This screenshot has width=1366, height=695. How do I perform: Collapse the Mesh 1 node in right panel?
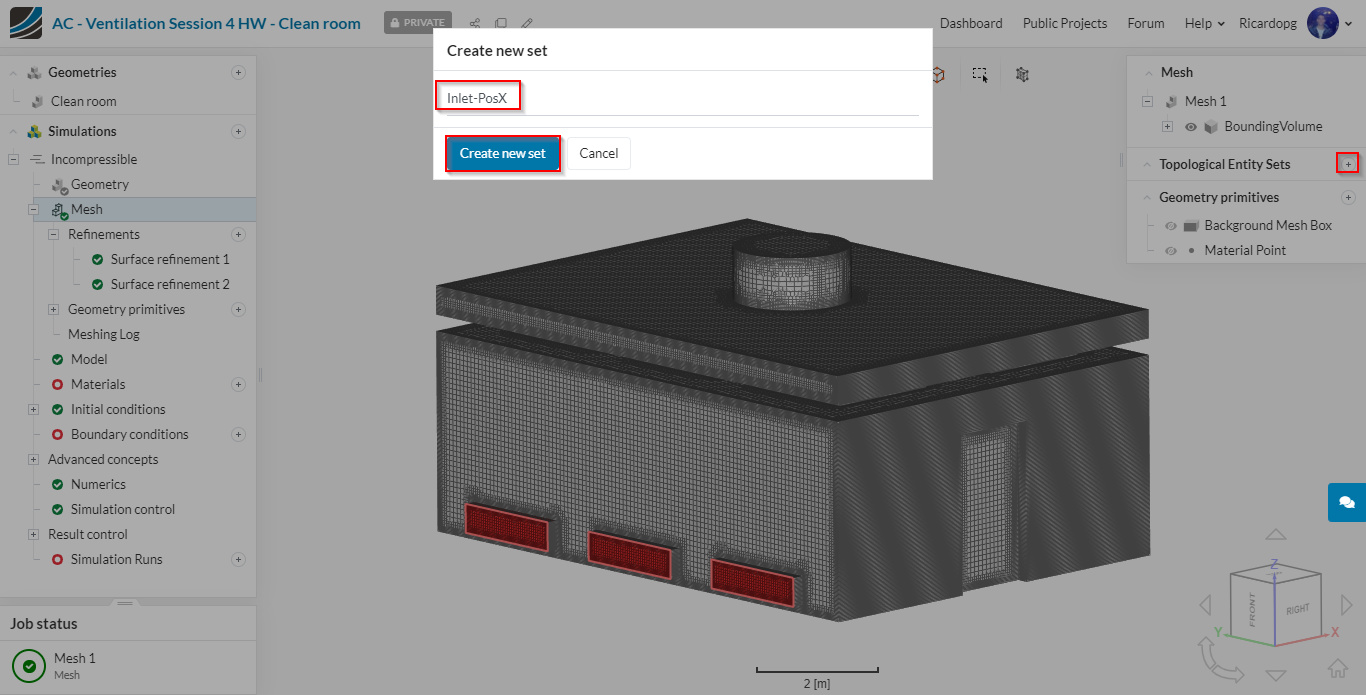[1147, 101]
